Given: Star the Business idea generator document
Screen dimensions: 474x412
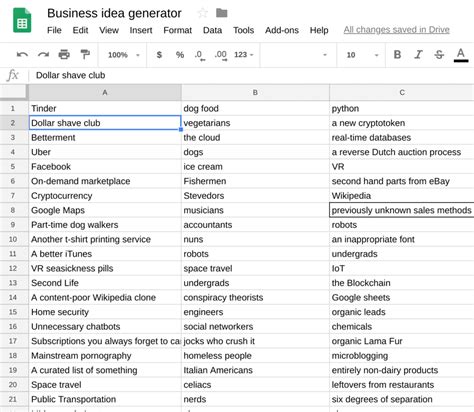Looking at the screenshot, I should pyautogui.click(x=203, y=13).
